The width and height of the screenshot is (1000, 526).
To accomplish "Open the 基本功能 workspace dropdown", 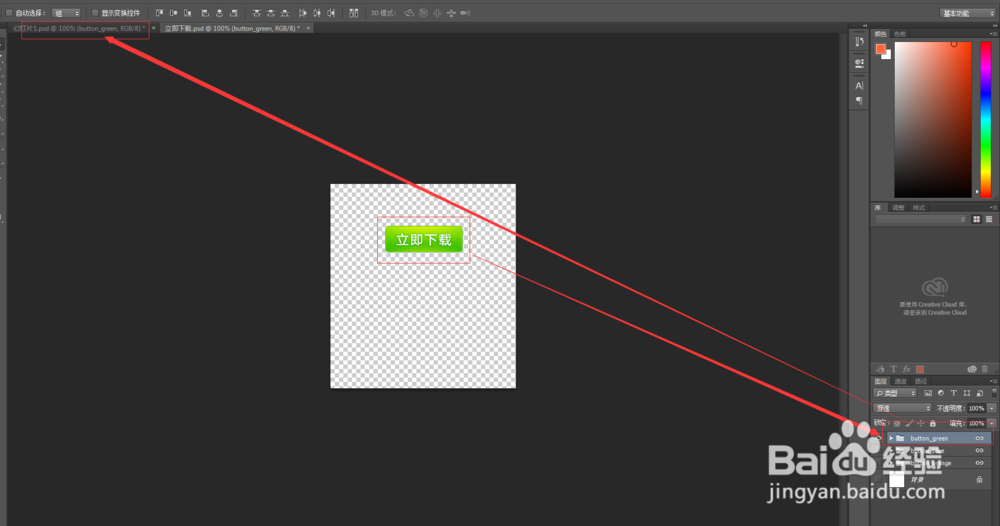I will pyautogui.click(x=967, y=13).
